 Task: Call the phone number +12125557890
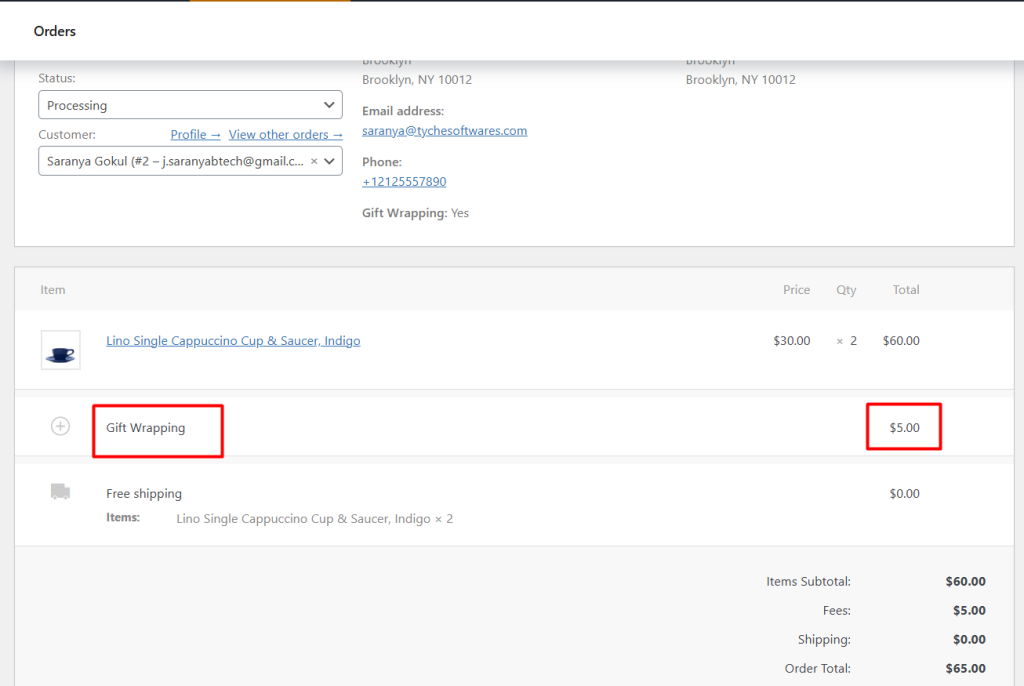tap(404, 181)
